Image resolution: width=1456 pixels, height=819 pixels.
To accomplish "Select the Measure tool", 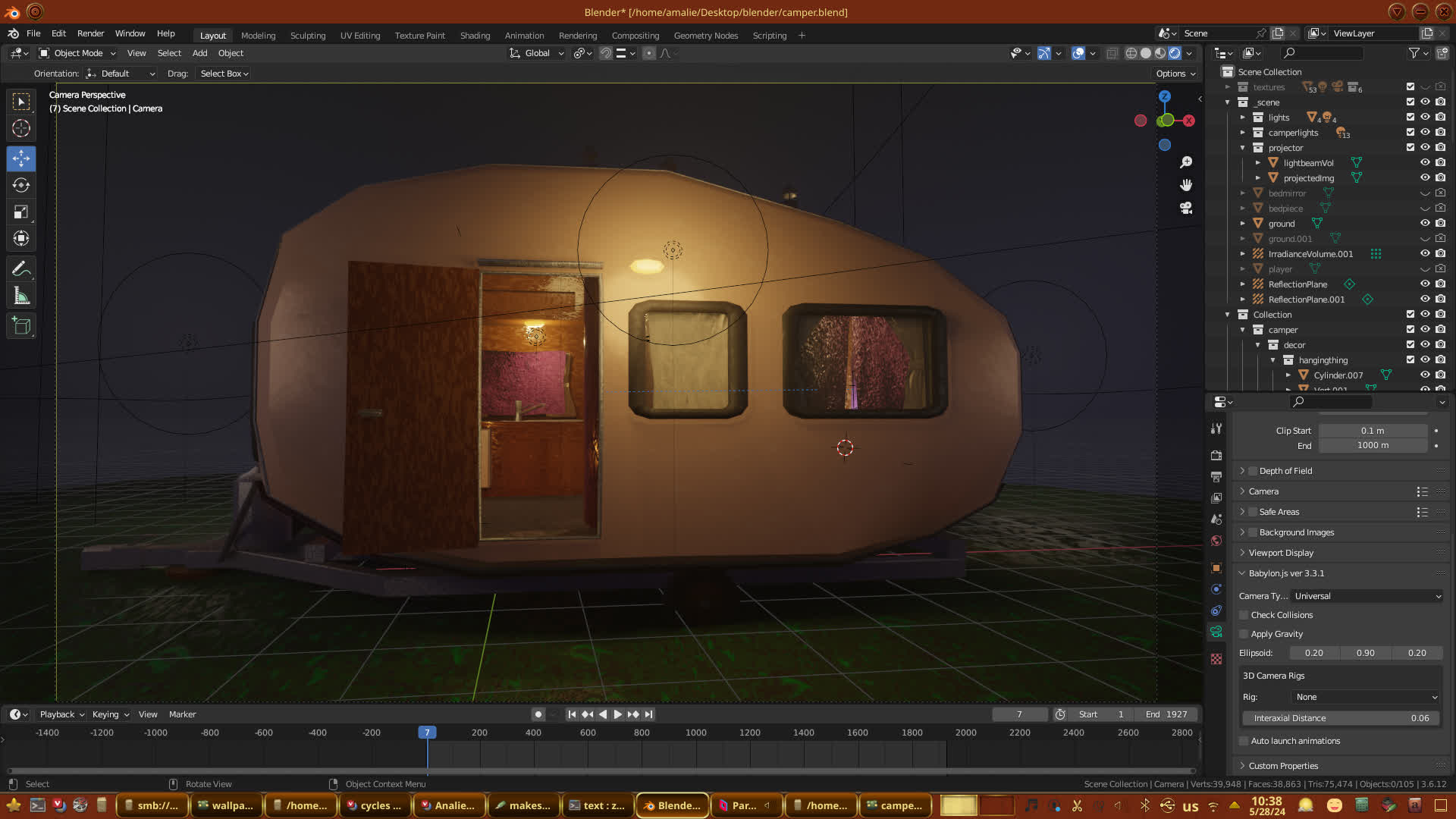I will [x=21, y=297].
